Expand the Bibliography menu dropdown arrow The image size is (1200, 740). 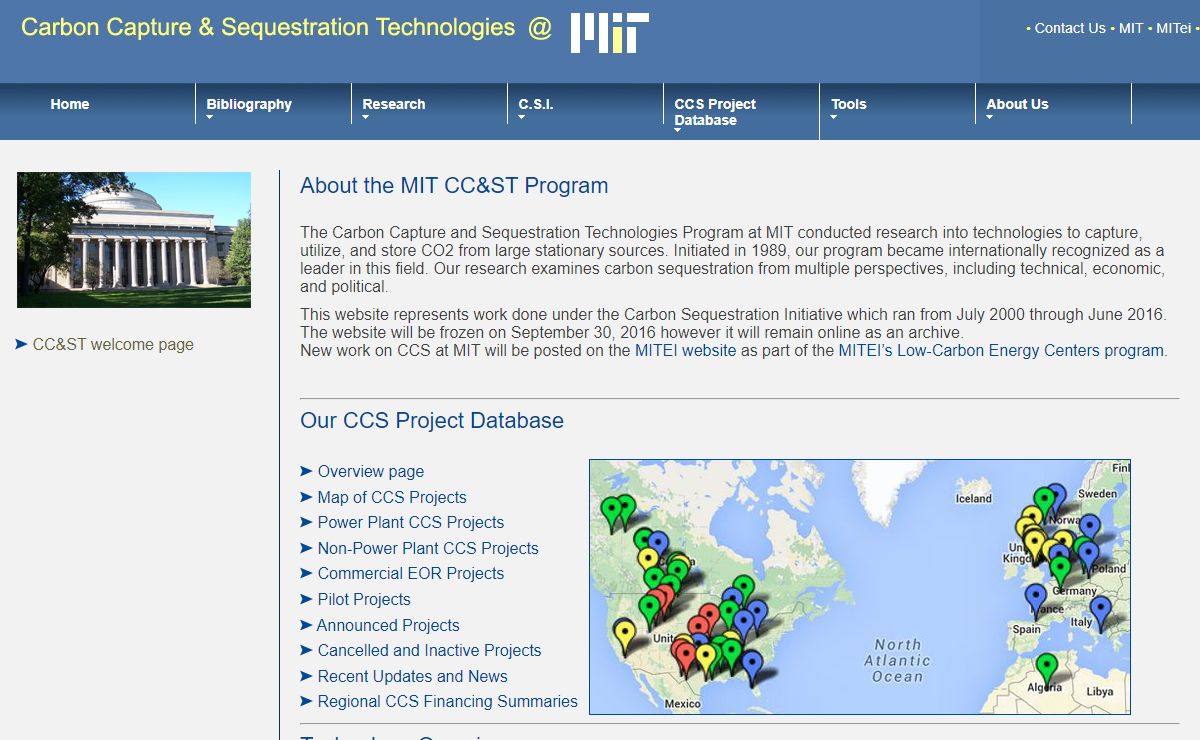[210, 118]
